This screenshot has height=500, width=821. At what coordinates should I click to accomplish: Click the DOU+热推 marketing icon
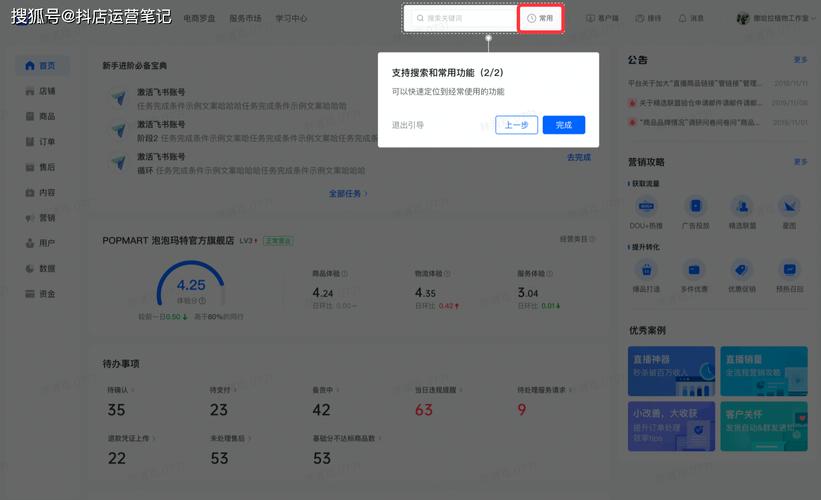pyautogui.click(x=646, y=206)
